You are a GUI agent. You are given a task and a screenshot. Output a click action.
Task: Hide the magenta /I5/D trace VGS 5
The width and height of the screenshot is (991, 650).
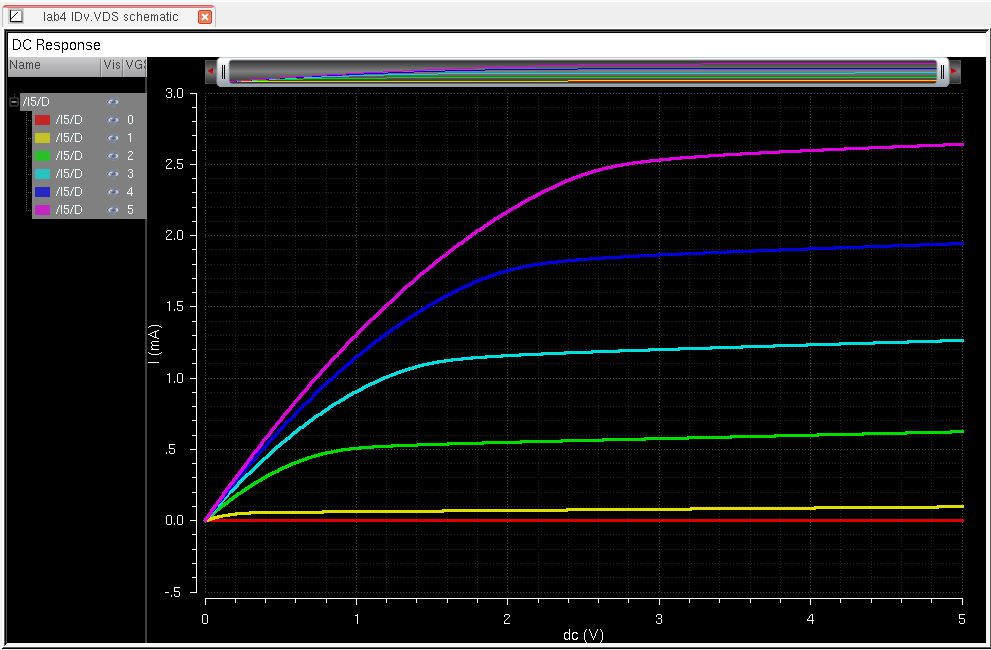pyautogui.click(x=113, y=209)
